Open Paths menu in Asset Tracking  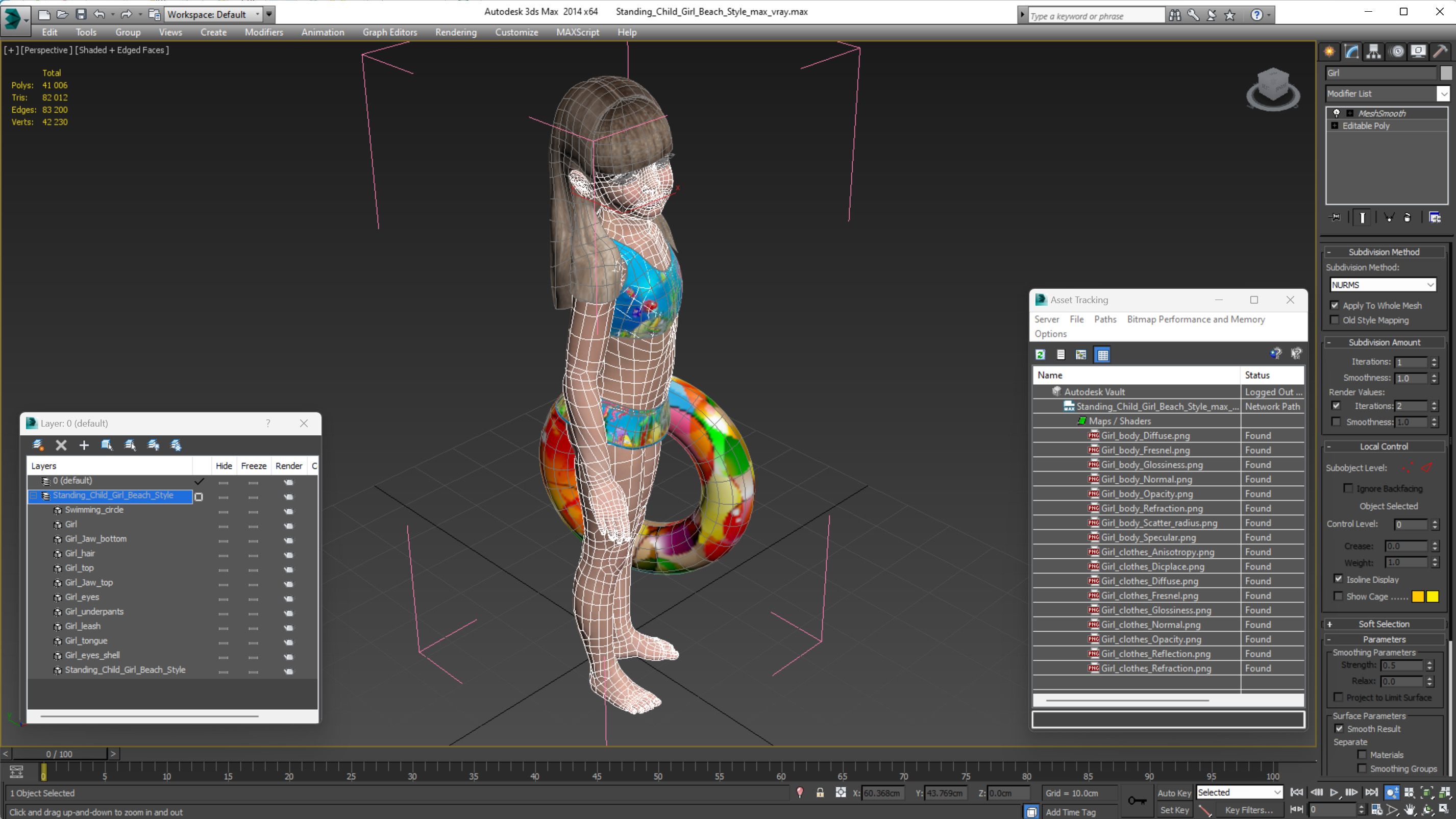[1104, 319]
